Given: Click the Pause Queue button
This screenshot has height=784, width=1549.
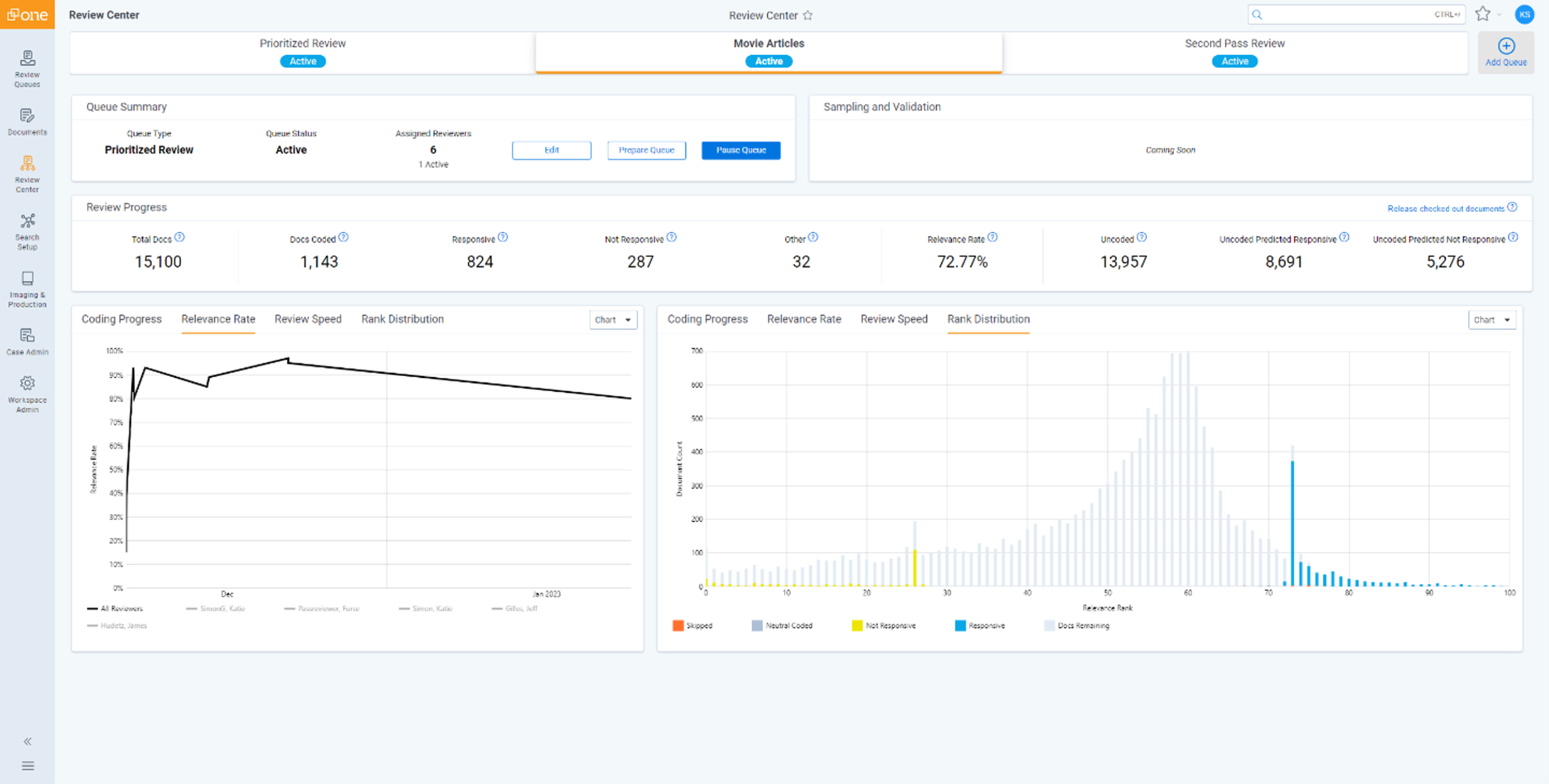Looking at the screenshot, I should click(x=740, y=150).
